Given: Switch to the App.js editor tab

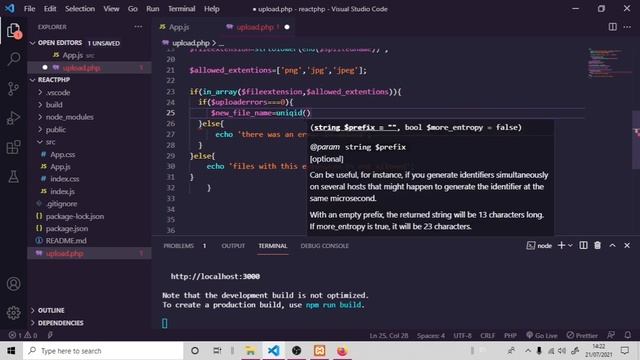Looking at the screenshot, I should pyautogui.click(x=178, y=27).
